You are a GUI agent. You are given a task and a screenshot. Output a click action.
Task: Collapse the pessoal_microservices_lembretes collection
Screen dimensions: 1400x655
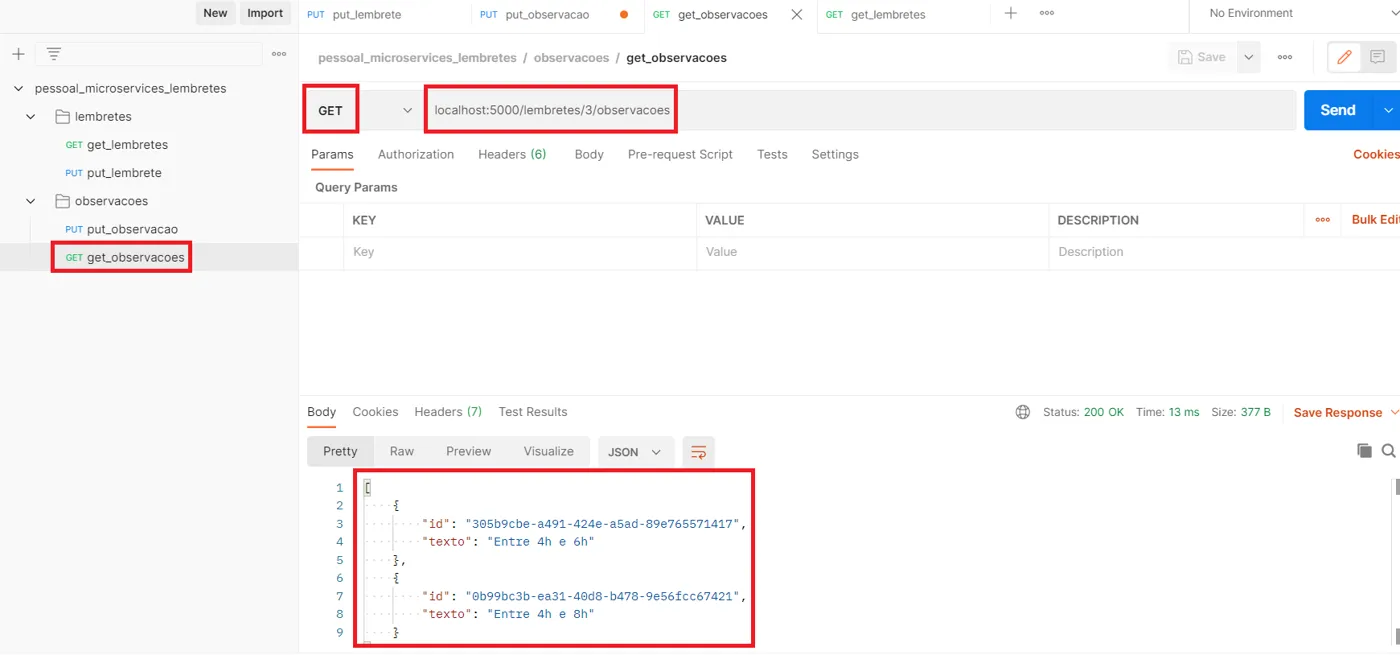pyautogui.click(x=18, y=88)
